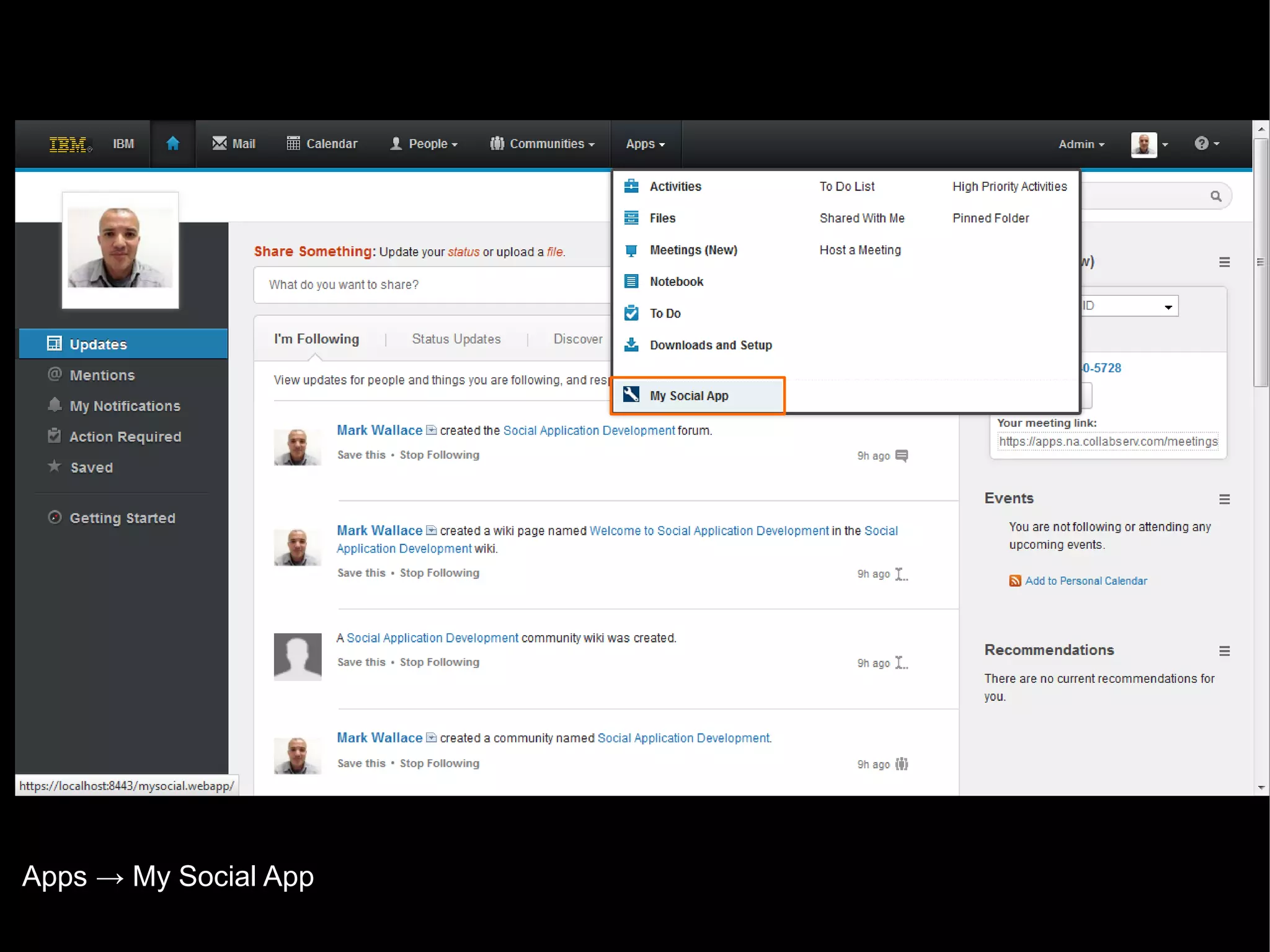Click the What do you want to share field

click(432, 285)
